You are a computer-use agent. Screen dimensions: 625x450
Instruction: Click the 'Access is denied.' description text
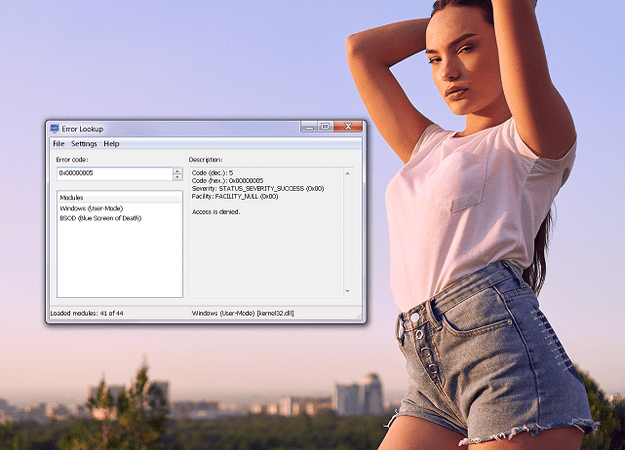[x=216, y=212]
